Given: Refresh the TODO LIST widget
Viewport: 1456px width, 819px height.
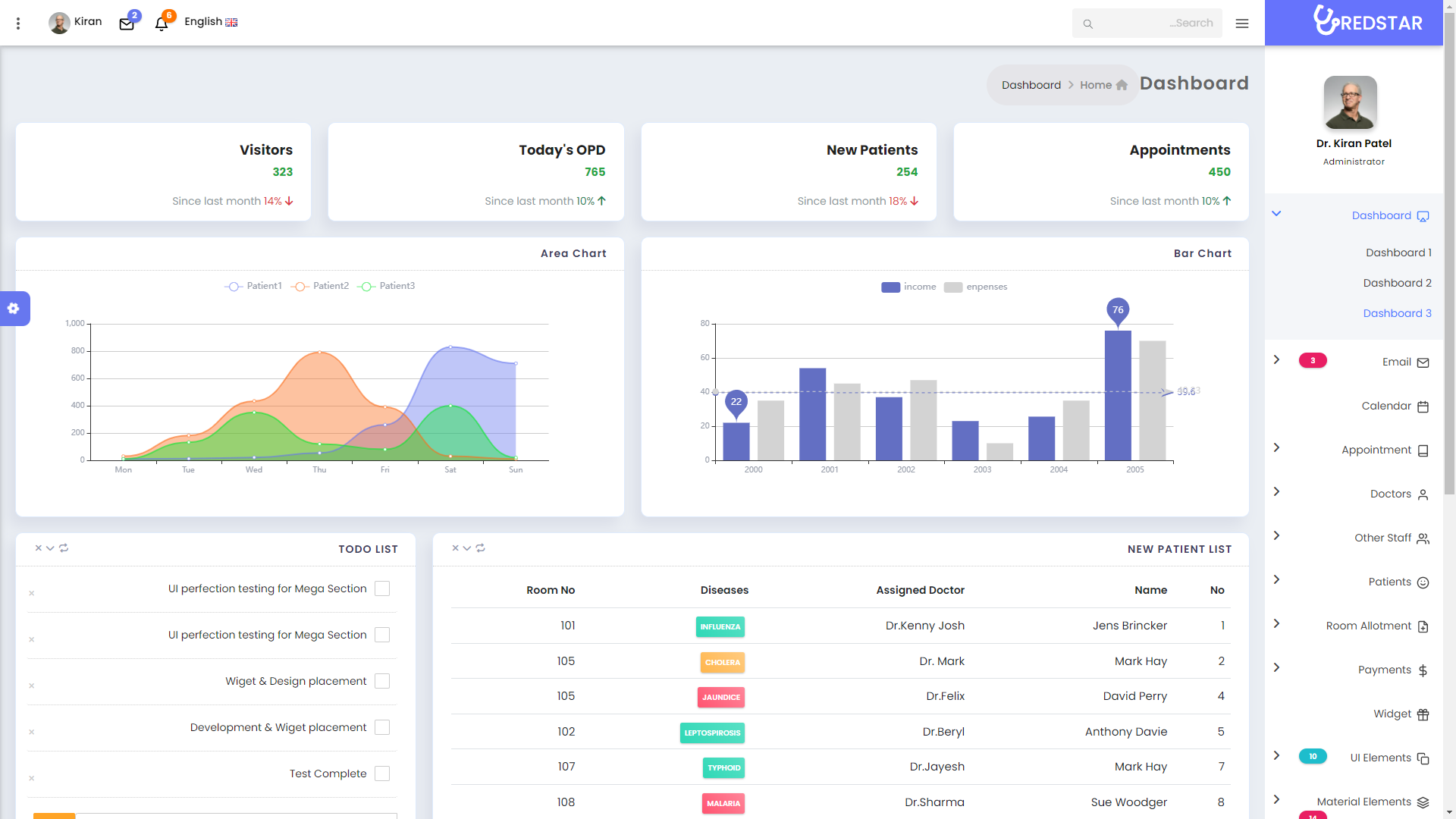Looking at the screenshot, I should click(x=64, y=548).
